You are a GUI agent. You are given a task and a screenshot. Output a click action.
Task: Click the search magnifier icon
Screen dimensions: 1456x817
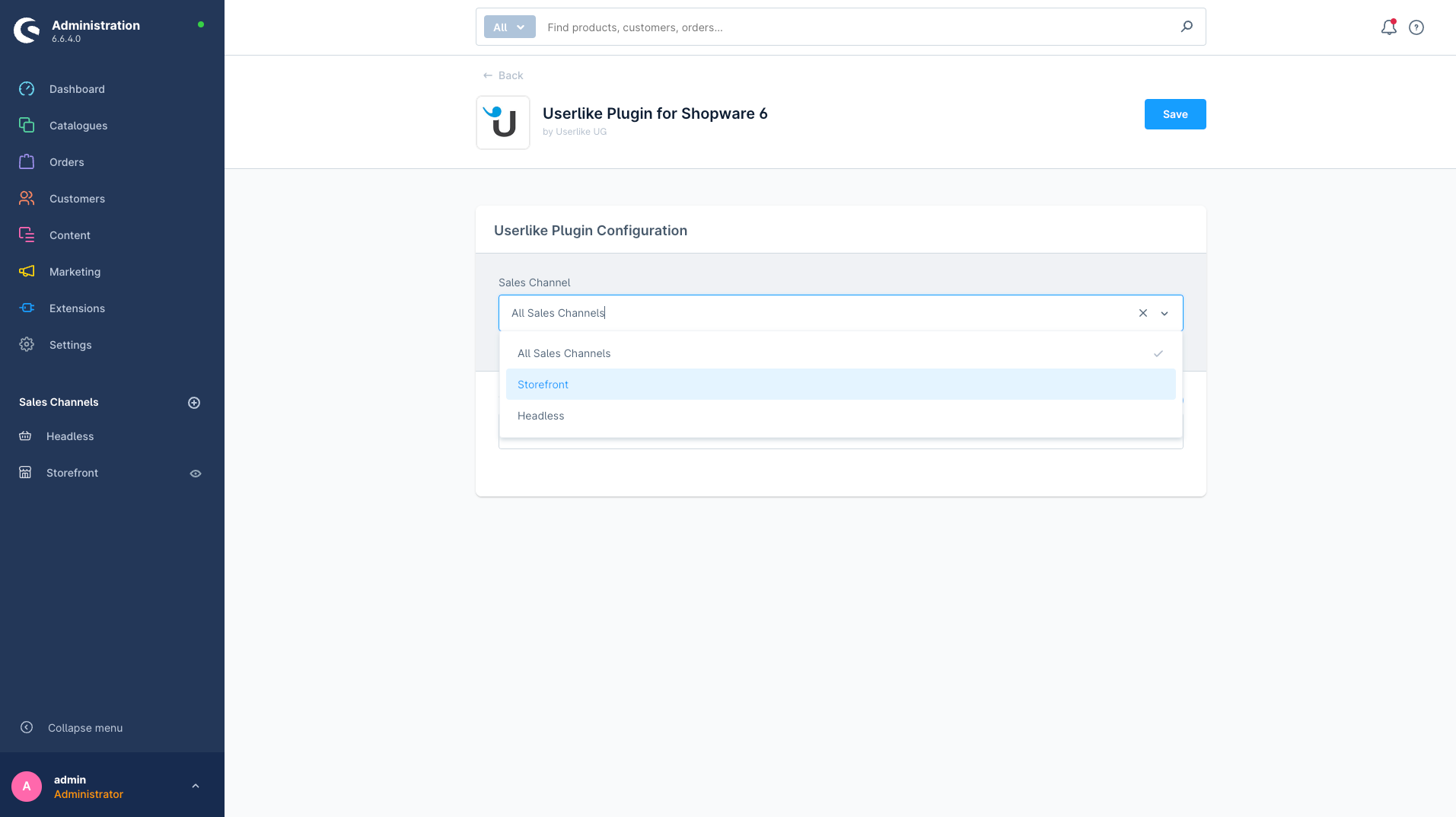point(1187,27)
